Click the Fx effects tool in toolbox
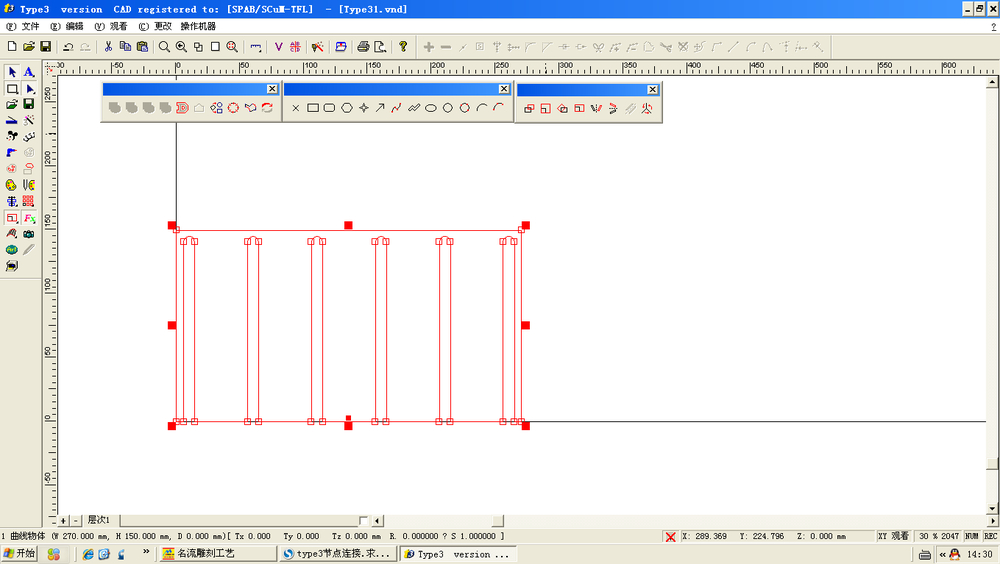Image resolution: width=1000 pixels, height=564 pixels. [x=29, y=217]
